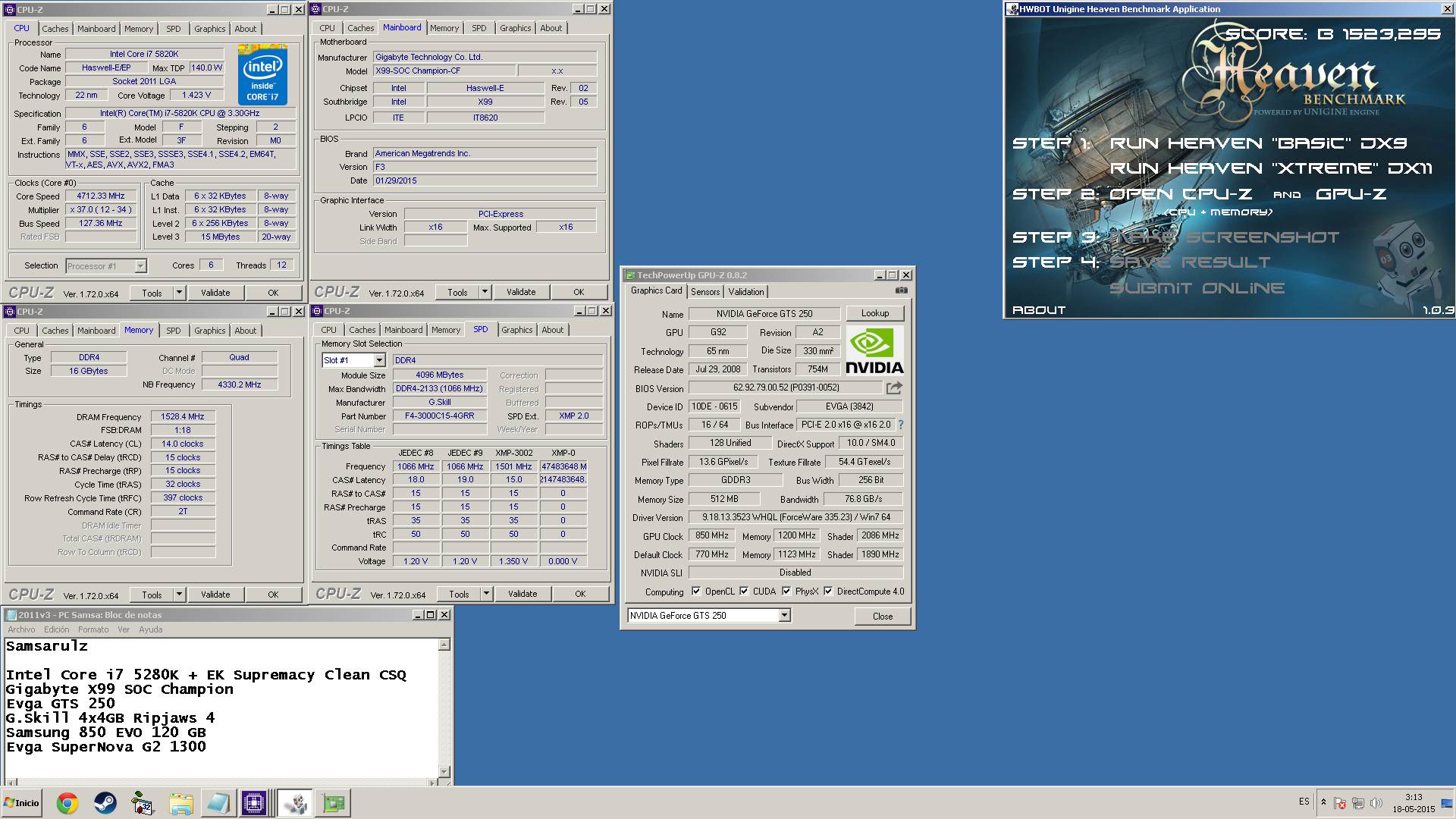Toggle the CUDA checkbox

(744, 591)
